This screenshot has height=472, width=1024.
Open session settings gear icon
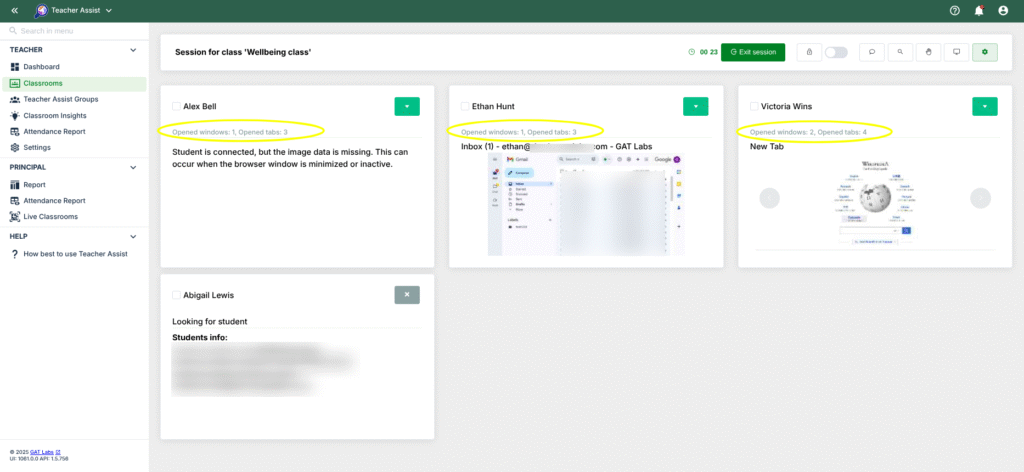click(x=985, y=52)
